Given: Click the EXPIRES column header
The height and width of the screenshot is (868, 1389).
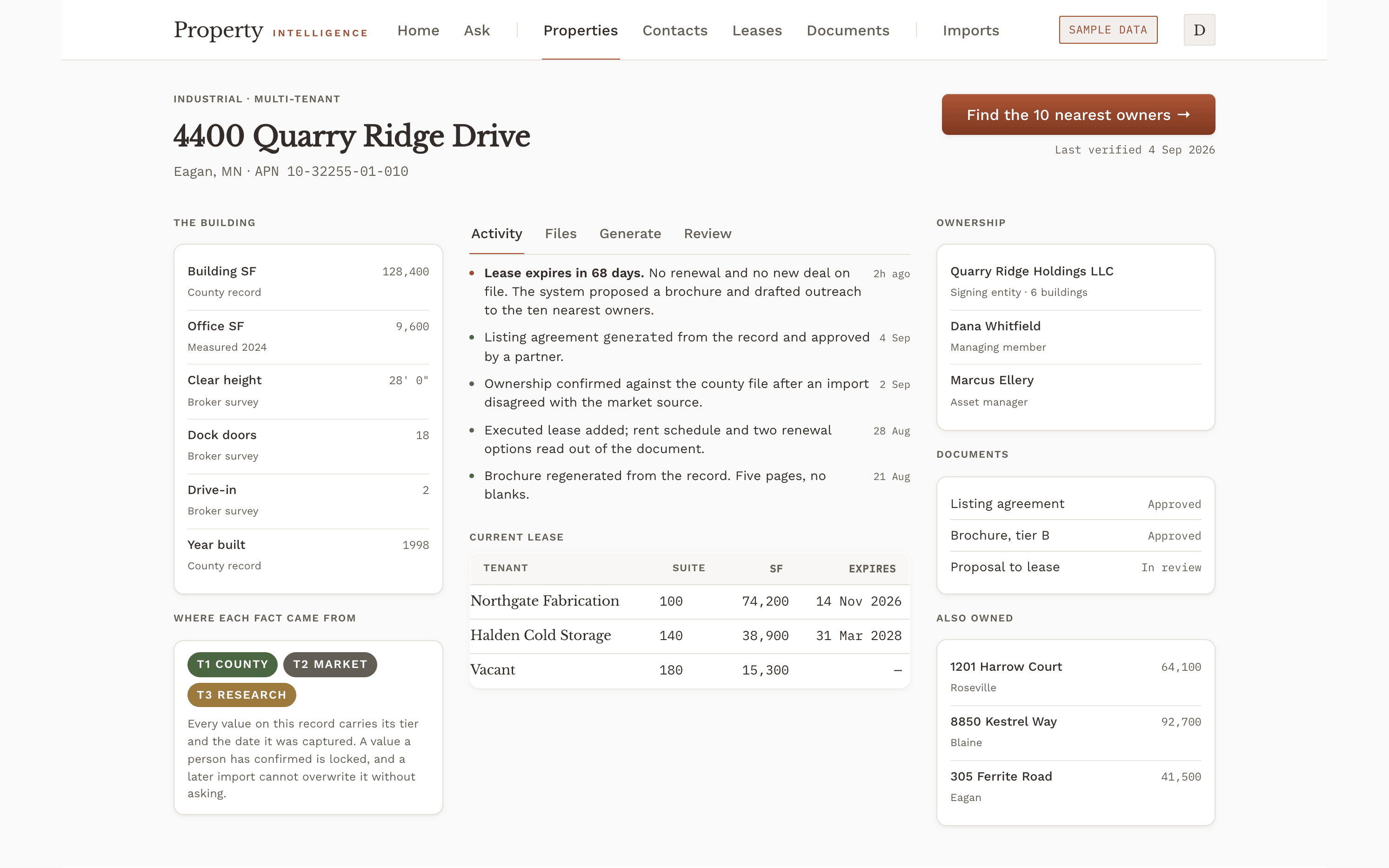Looking at the screenshot, I should tap(872, 568).
